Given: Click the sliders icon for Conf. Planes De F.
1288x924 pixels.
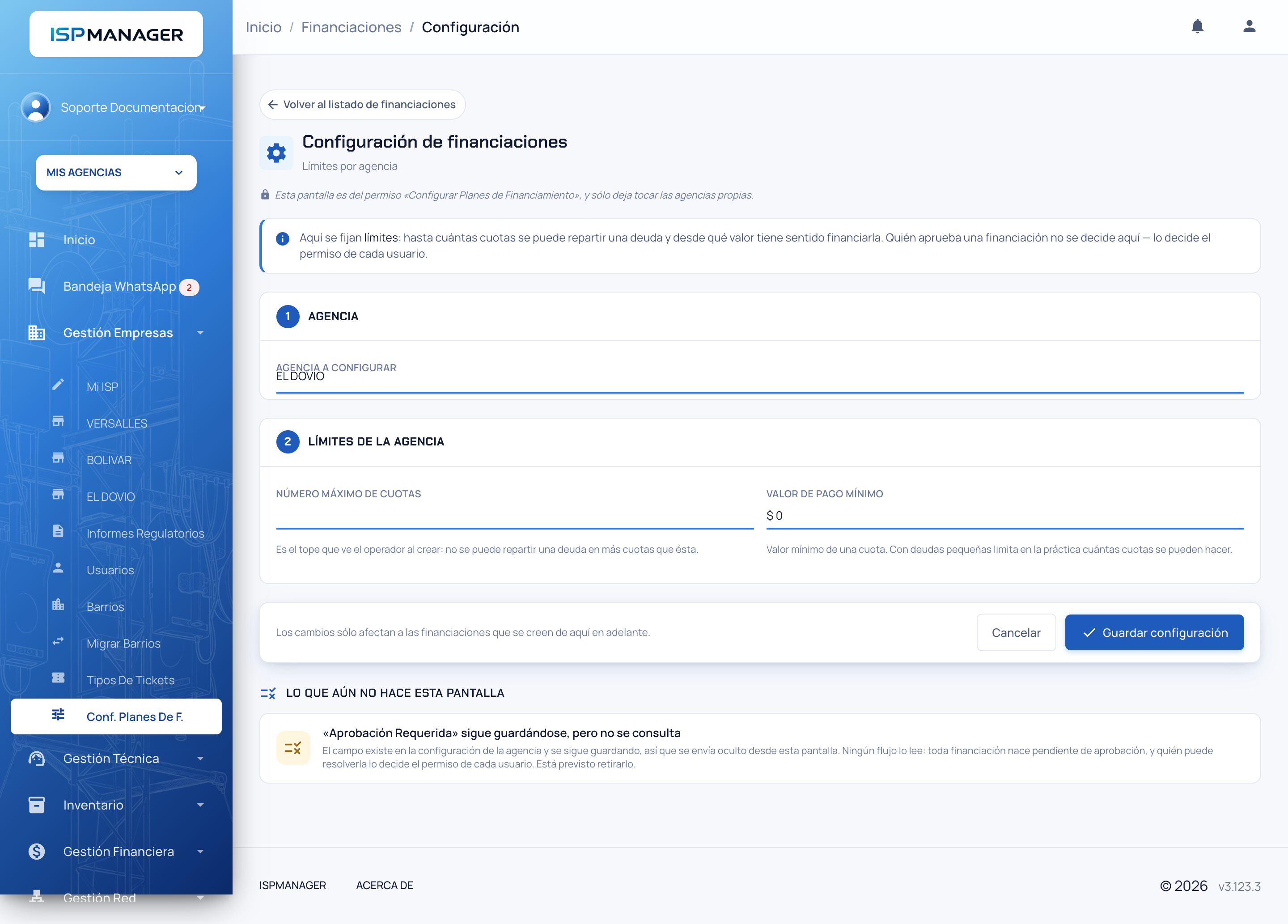Looking at the screenshot, I should point(58,715).
